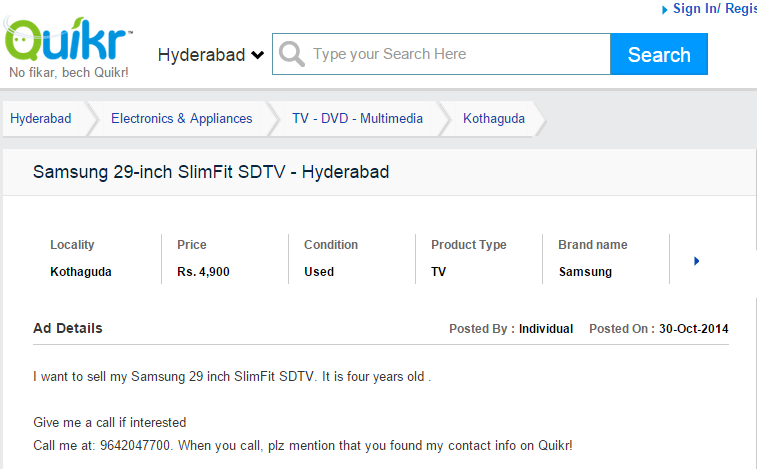This screenshot has height=469, width=757.
Task: Click the Used condition value
Action: [319, 271]
